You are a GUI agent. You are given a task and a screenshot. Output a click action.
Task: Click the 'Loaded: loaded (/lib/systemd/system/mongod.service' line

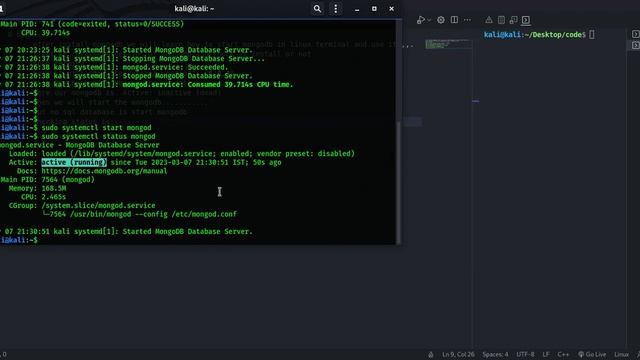click(x=182, y=154)
